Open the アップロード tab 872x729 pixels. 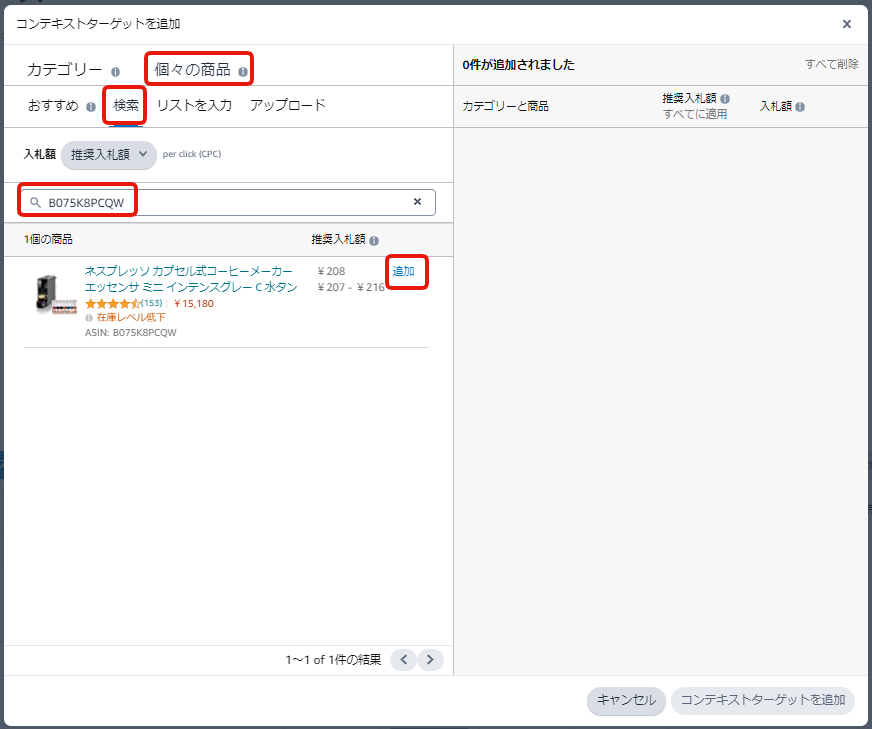[288, 105]
